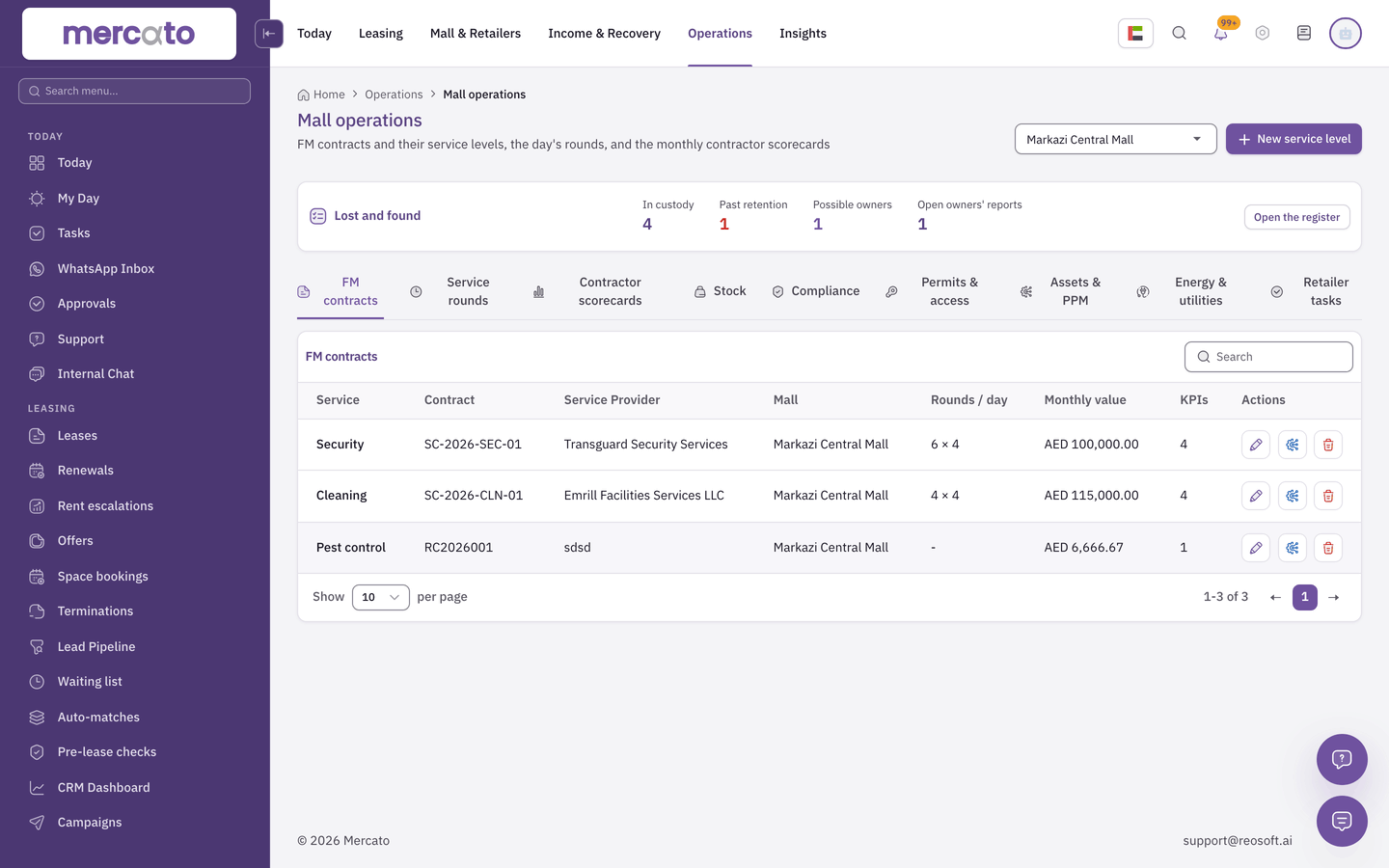Expand the Markazi Central Mall dropdown
This screenshot has height=868, width=1389.
coord(1115,139)
